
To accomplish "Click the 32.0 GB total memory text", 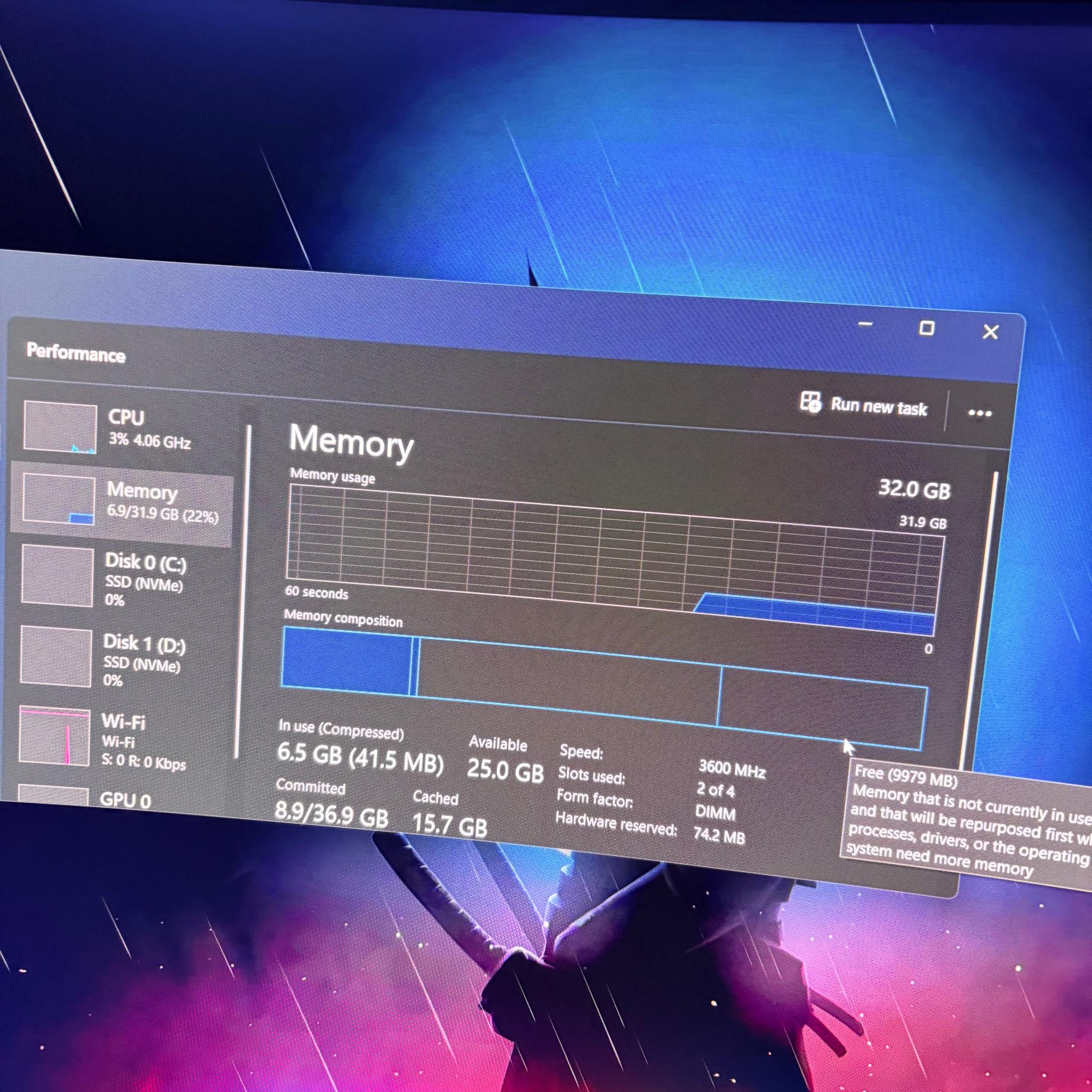I will pos(914,489).
